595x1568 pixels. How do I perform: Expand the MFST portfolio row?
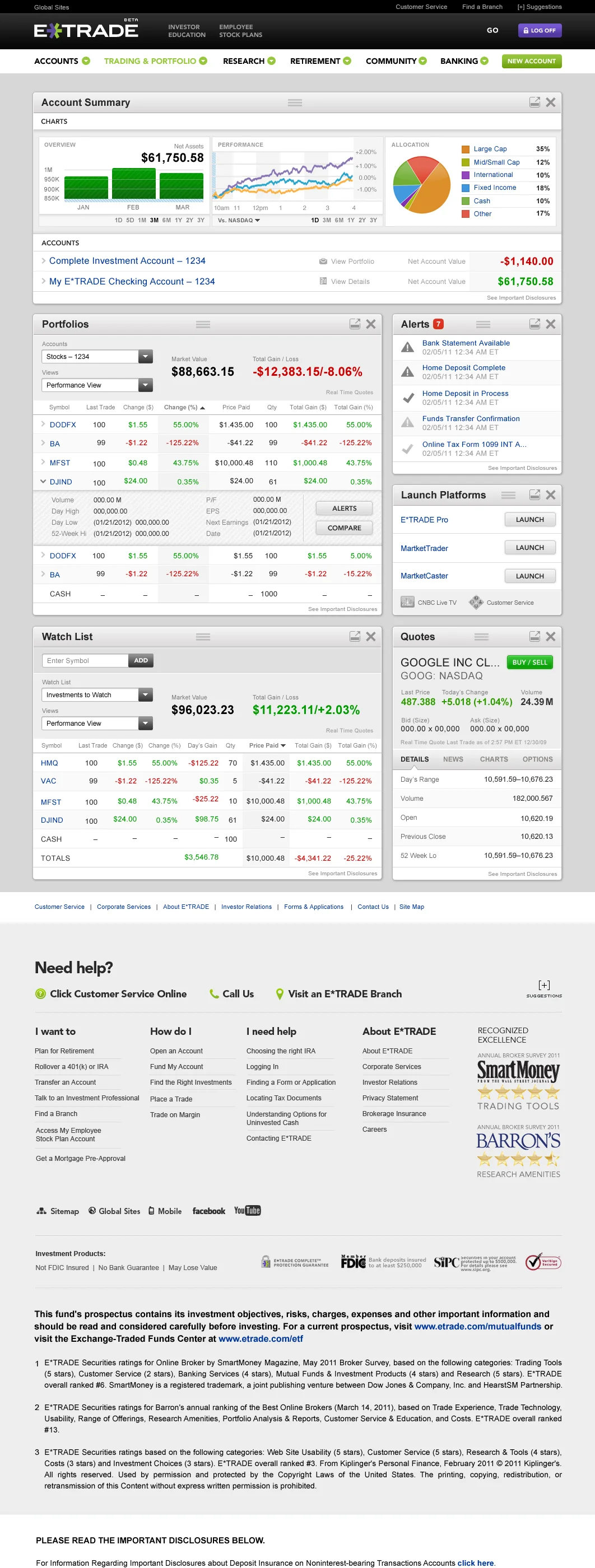(43, 462)
